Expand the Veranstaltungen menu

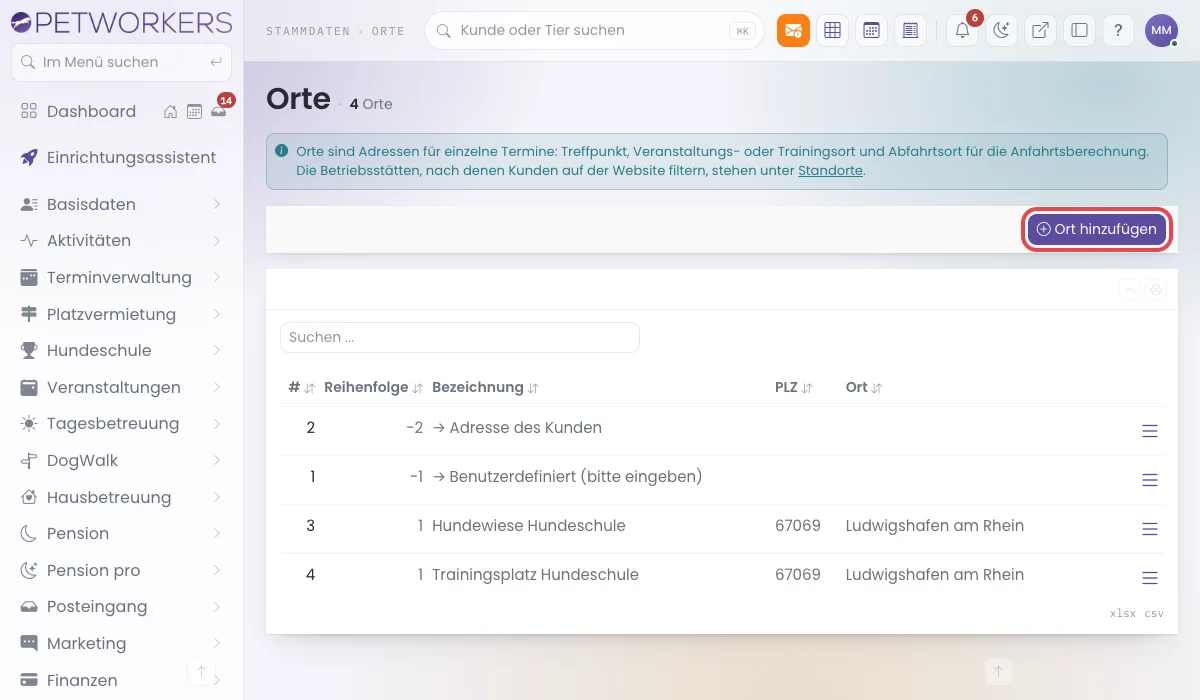click(x=121, y=387)
